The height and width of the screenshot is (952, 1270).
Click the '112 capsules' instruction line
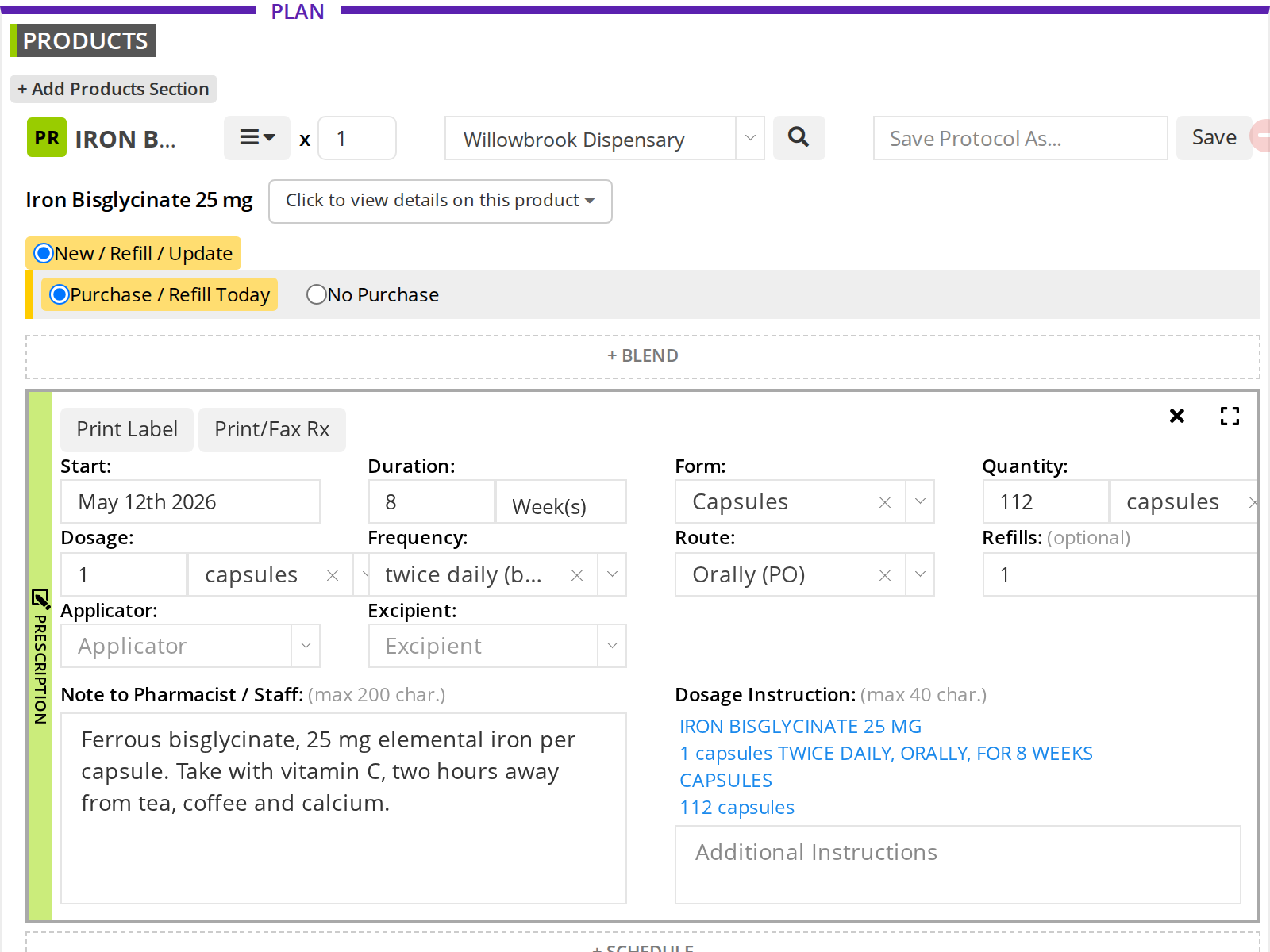tap(737, 808)
